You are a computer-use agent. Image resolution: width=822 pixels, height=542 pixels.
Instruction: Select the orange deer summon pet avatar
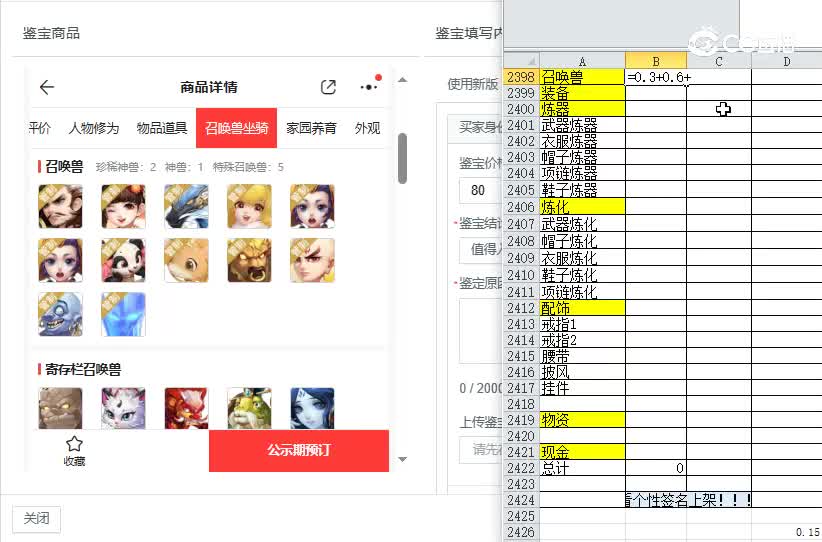tap(186, 261)
